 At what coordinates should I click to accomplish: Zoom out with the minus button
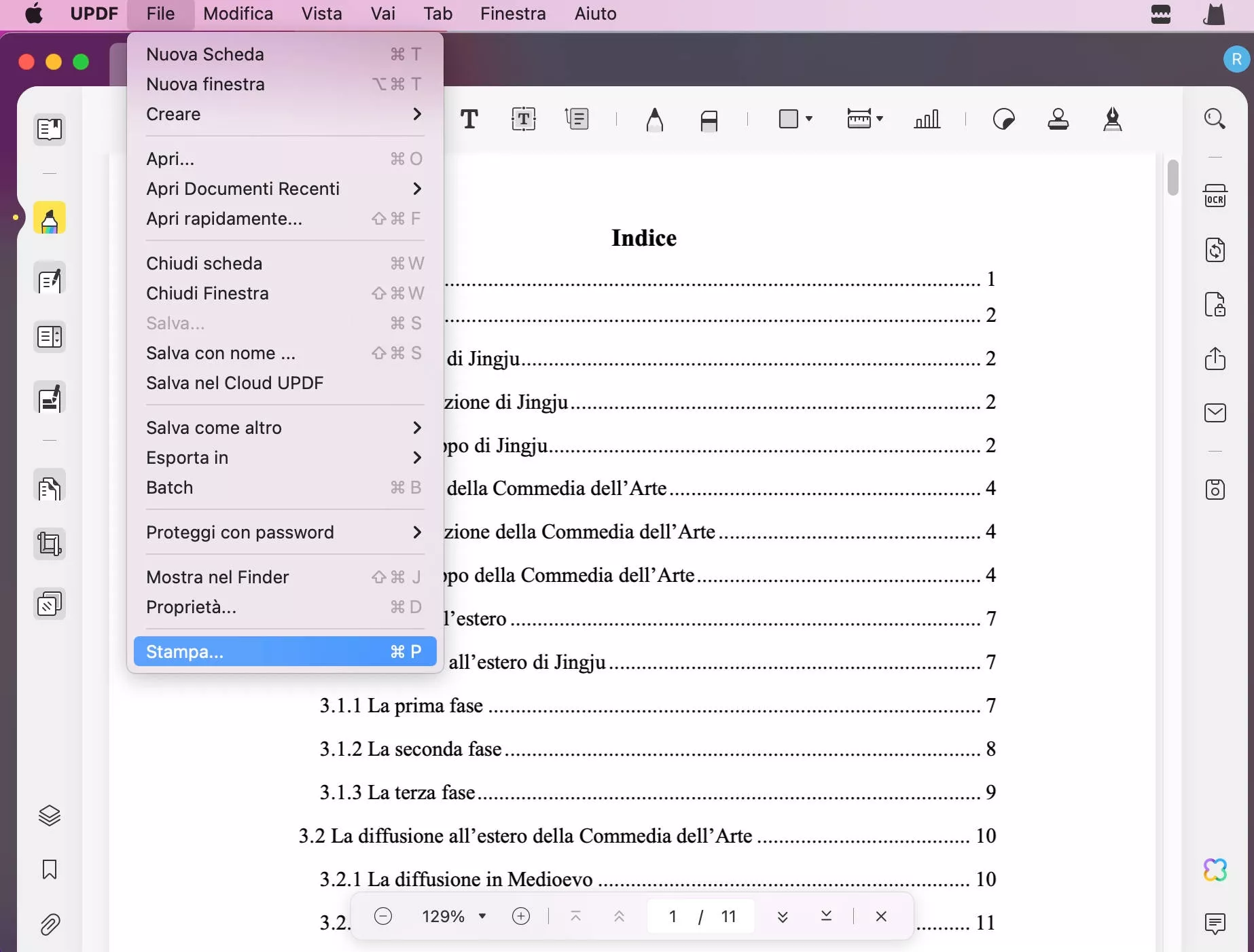tap(383, 917)
